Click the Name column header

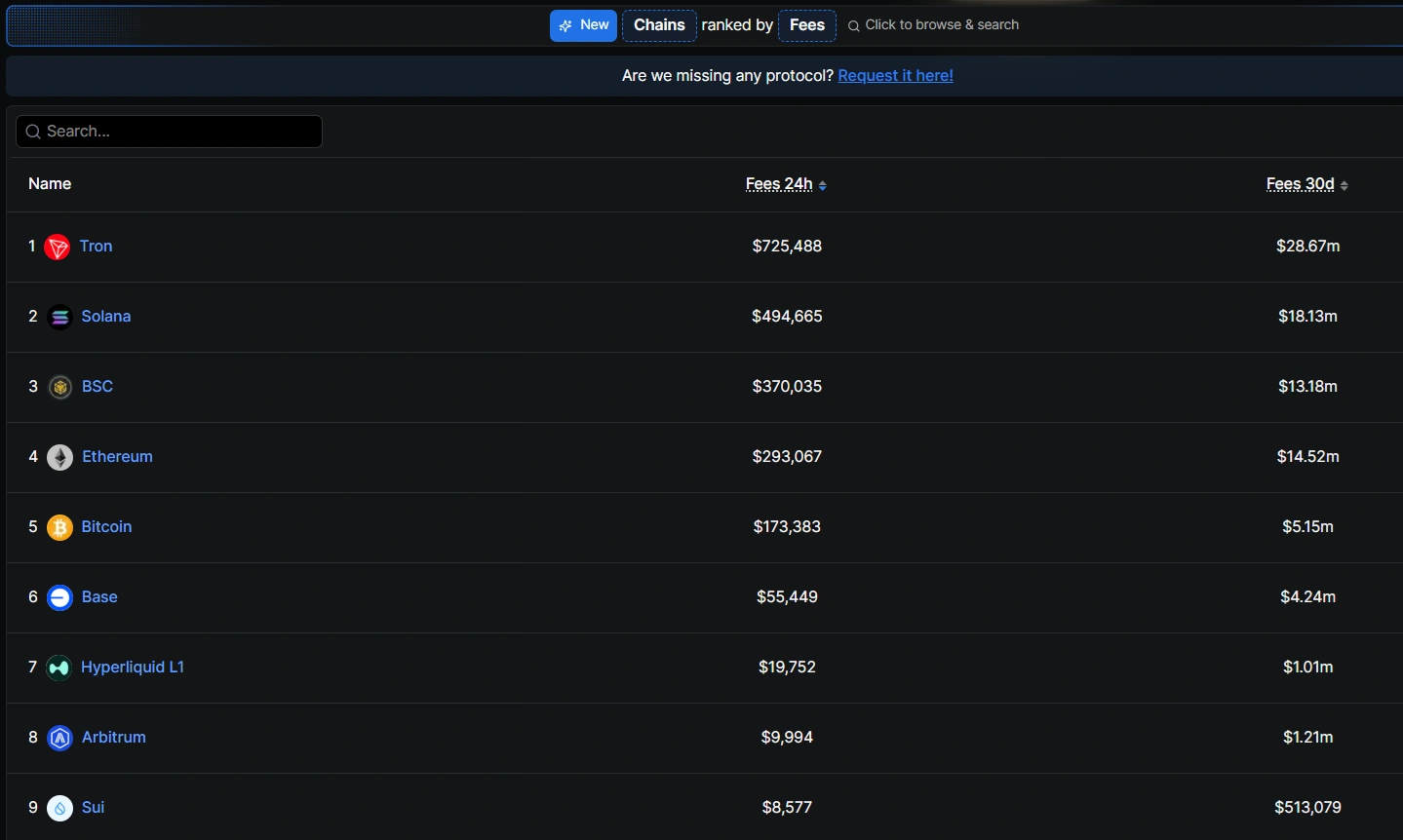point(50,184)
